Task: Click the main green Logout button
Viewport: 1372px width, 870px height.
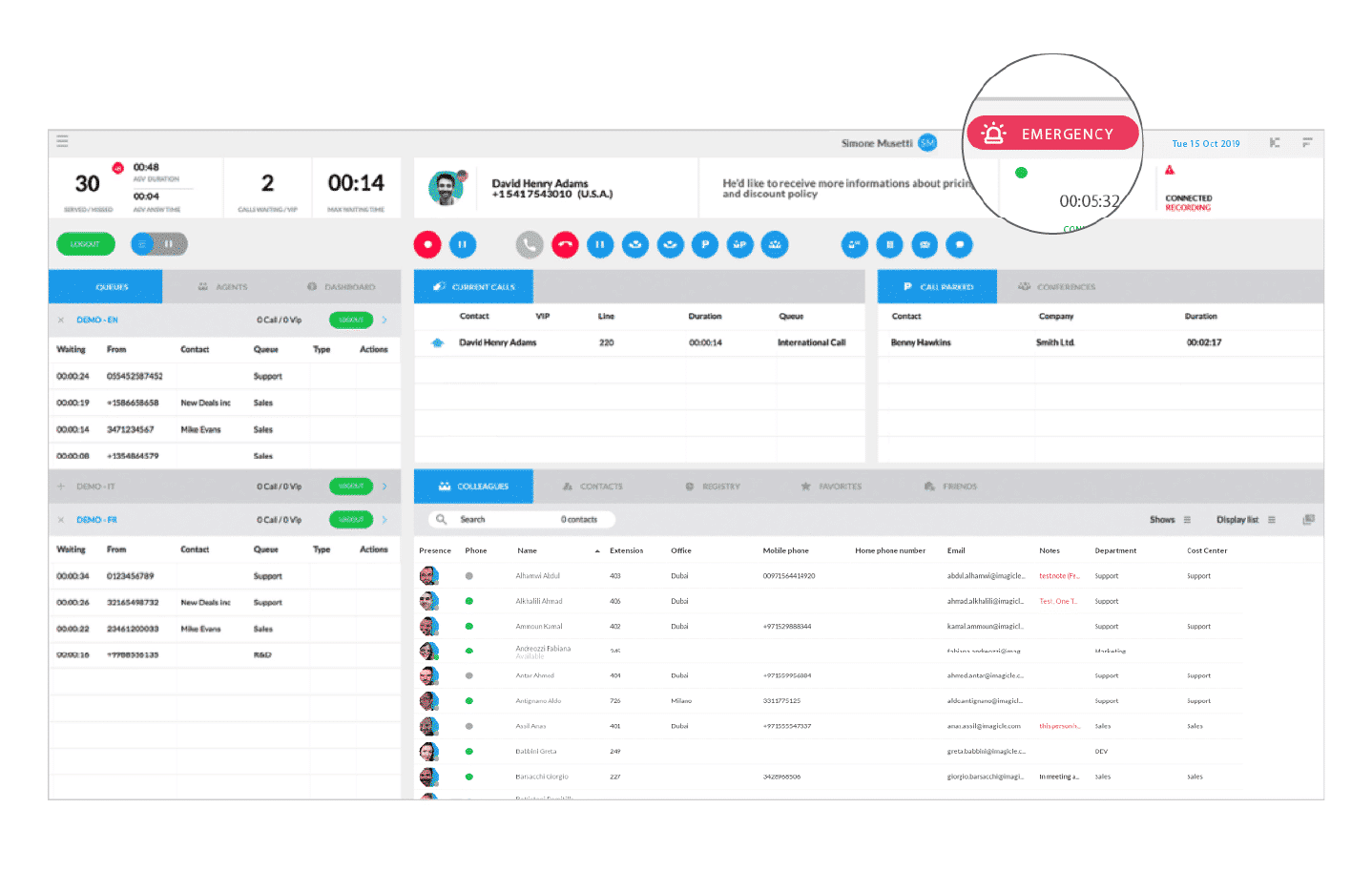Action: click(86, 244)
